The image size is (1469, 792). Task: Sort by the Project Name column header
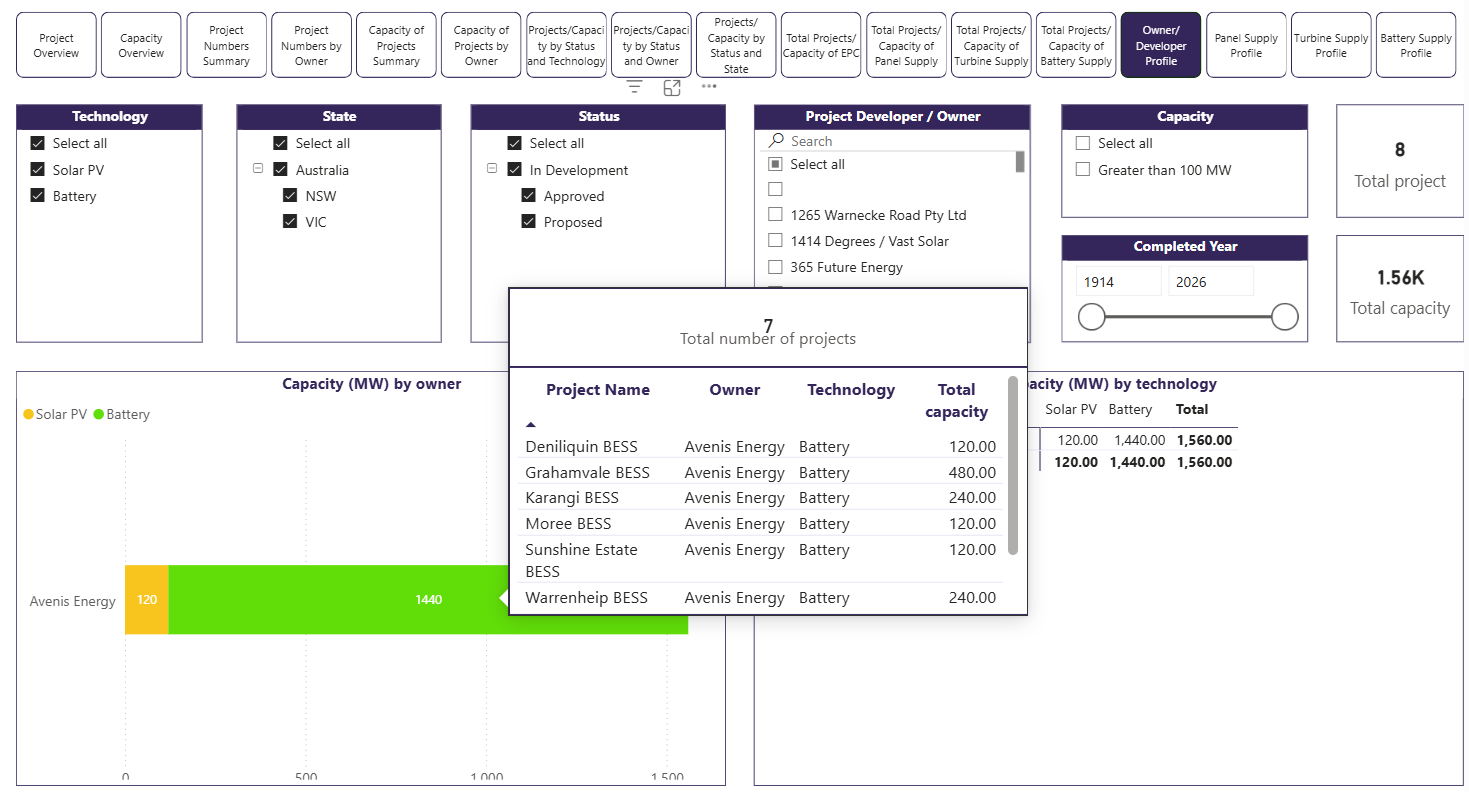coord(598,390)
